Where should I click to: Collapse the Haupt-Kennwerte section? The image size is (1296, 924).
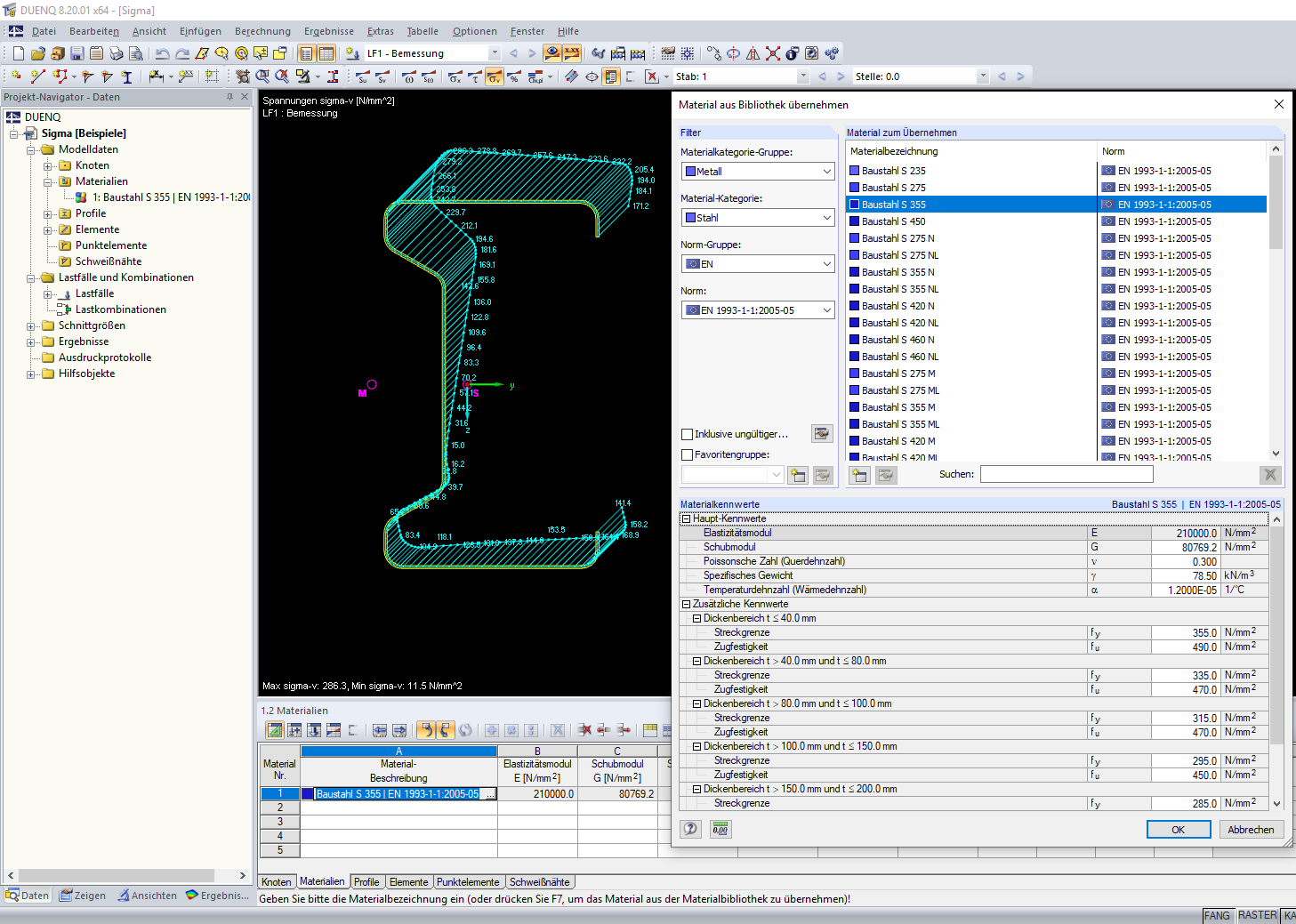(x=686, y=518)
